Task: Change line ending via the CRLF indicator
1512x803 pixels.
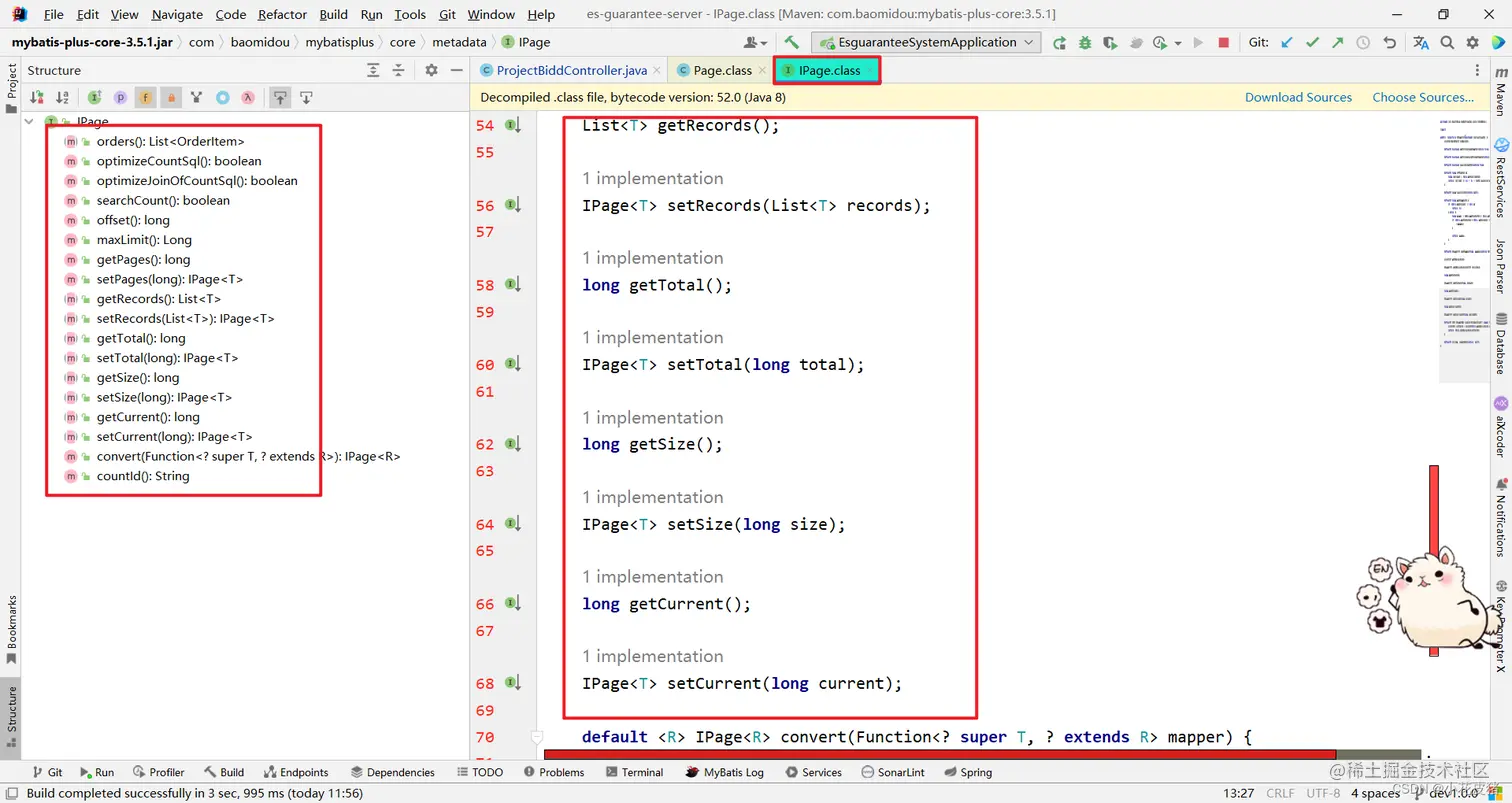Action: (x=1283, y=792)
